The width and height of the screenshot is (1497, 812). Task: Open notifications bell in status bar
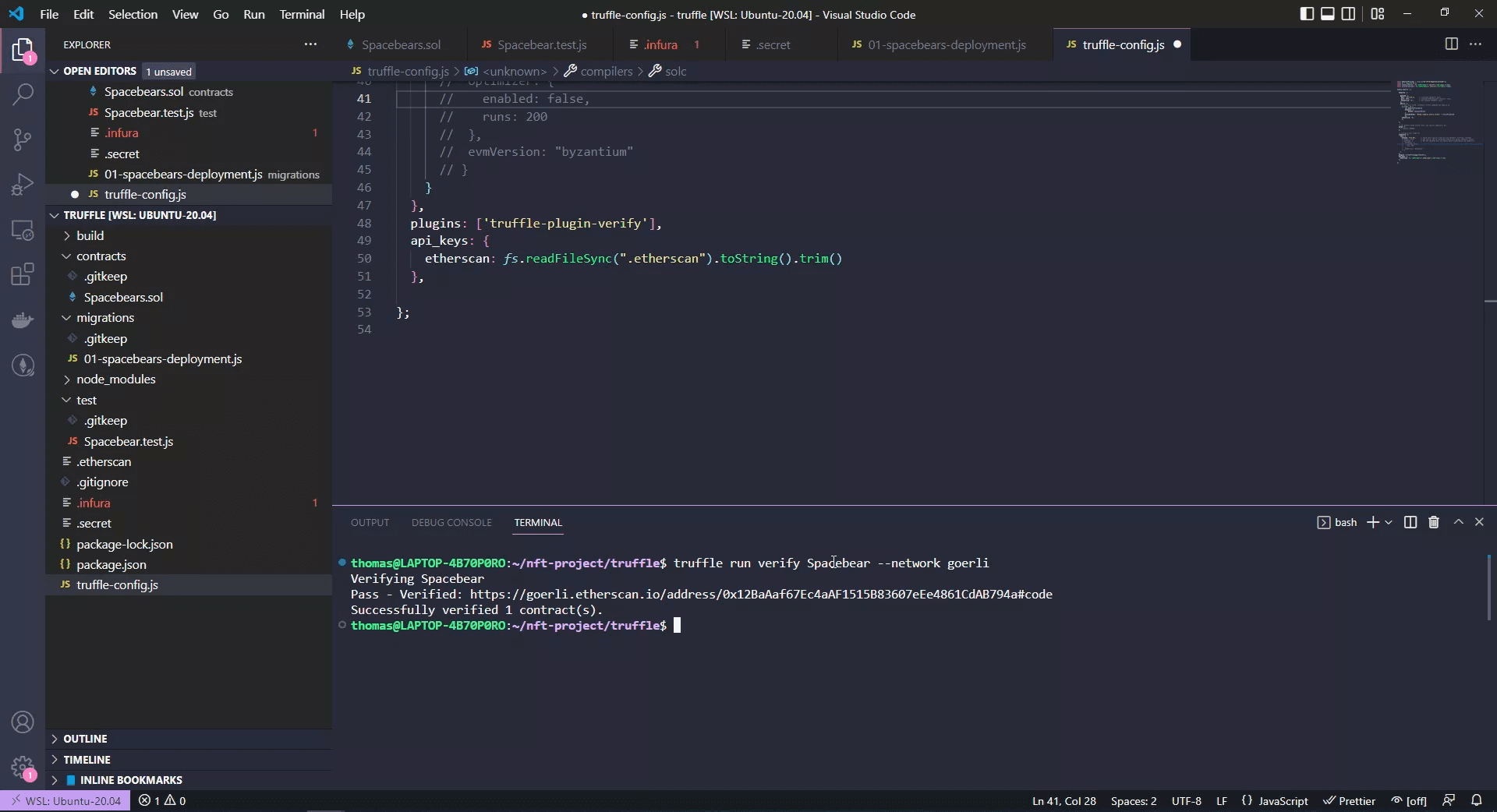click(1476, 800)
